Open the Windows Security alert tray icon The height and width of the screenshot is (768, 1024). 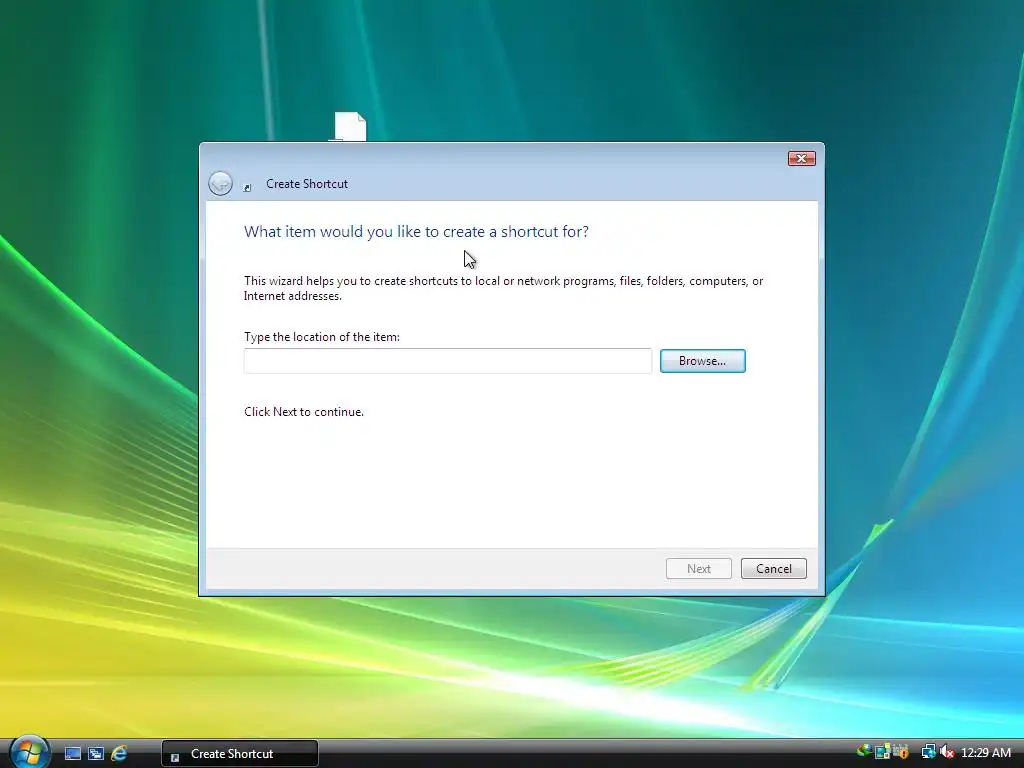(901, 752)
